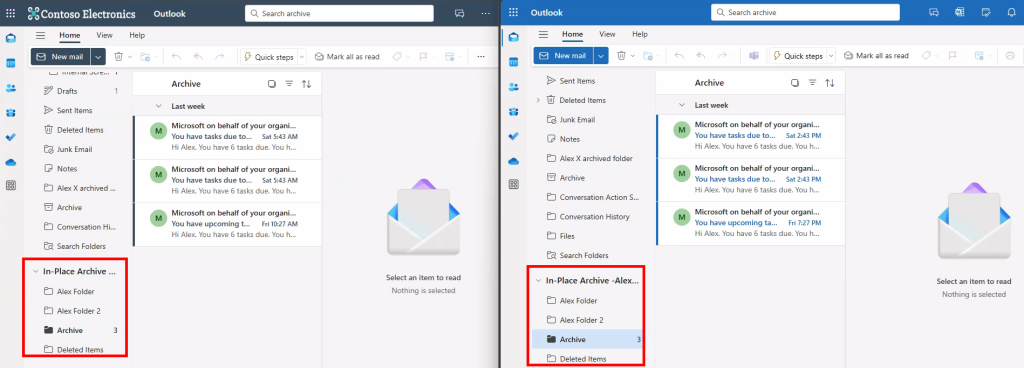1024x368 pixels.
Task: Open More apps grid in the Contoso window's rail
Action: [x=10, y=185]
